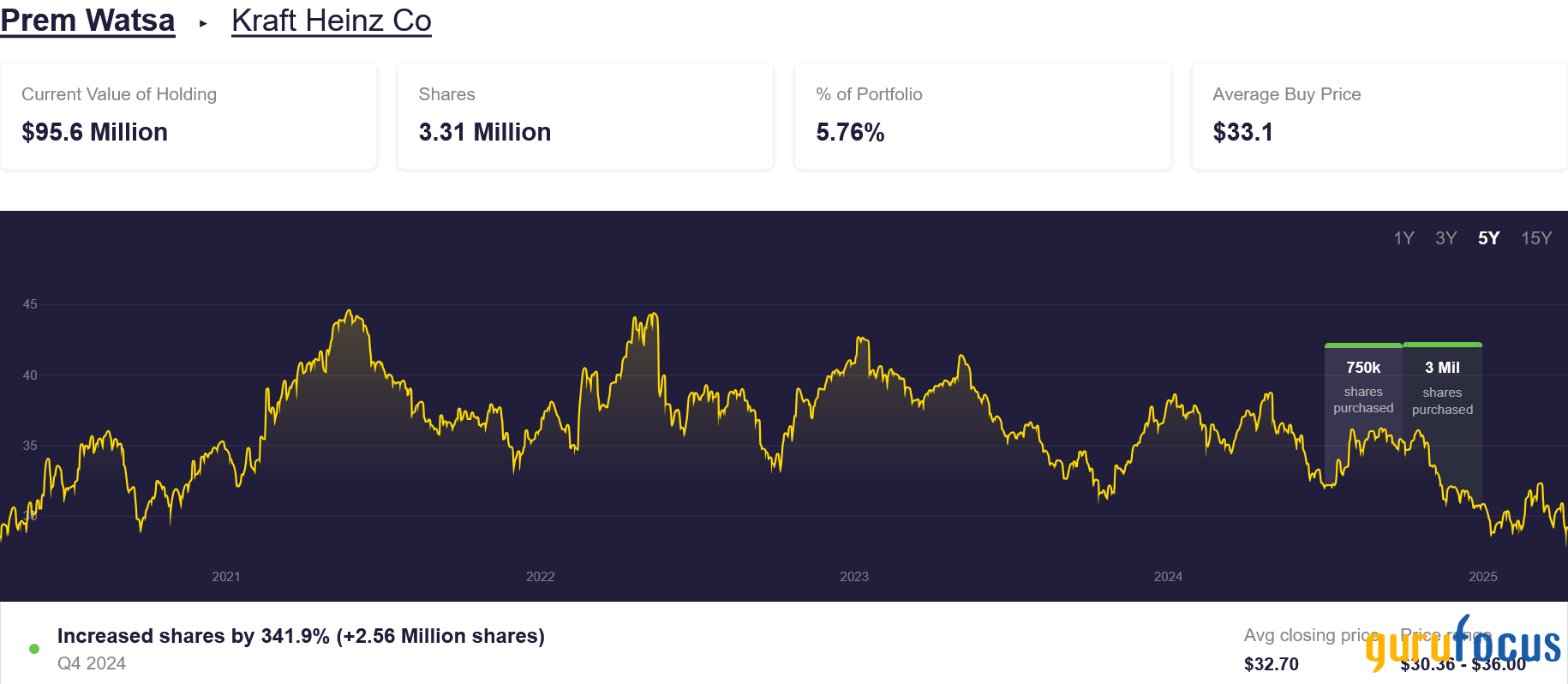The image size is (1568, 684).
Task: Open the Prem Watsa guru link
Action: [87, 21]
